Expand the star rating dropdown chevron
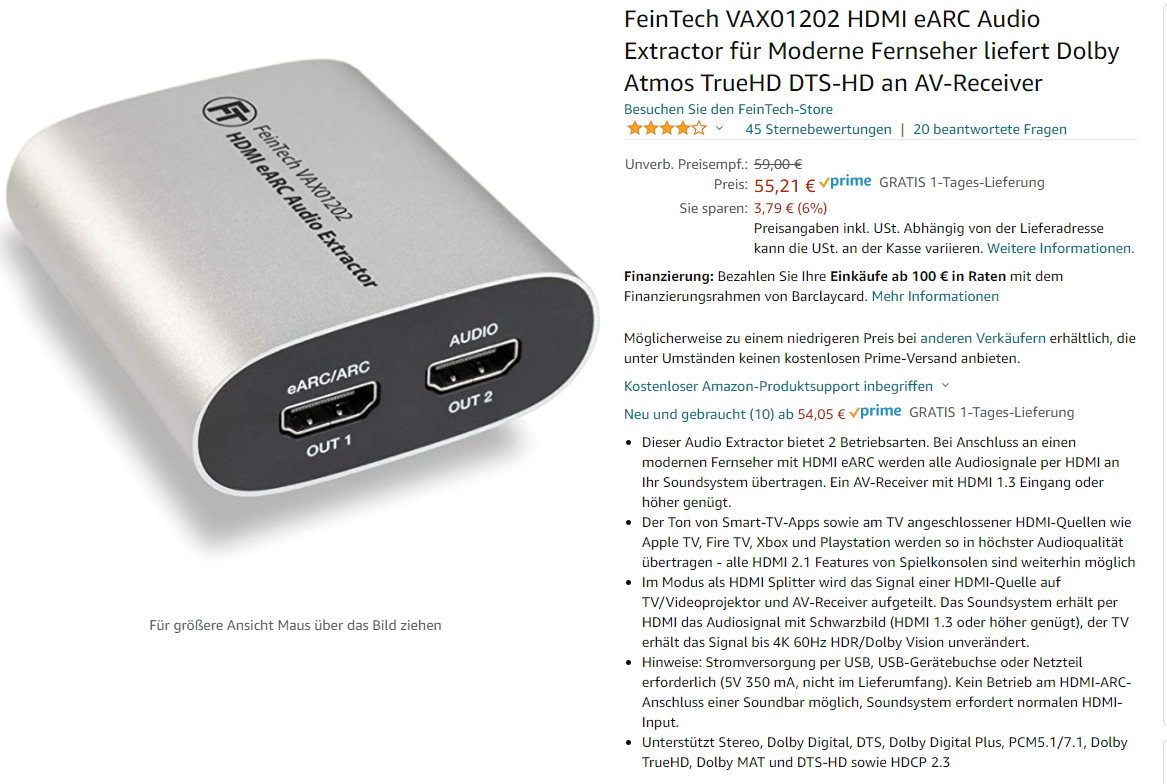Image resolution: width=1167 pixels, height=784 pixels. pos(720,129)
